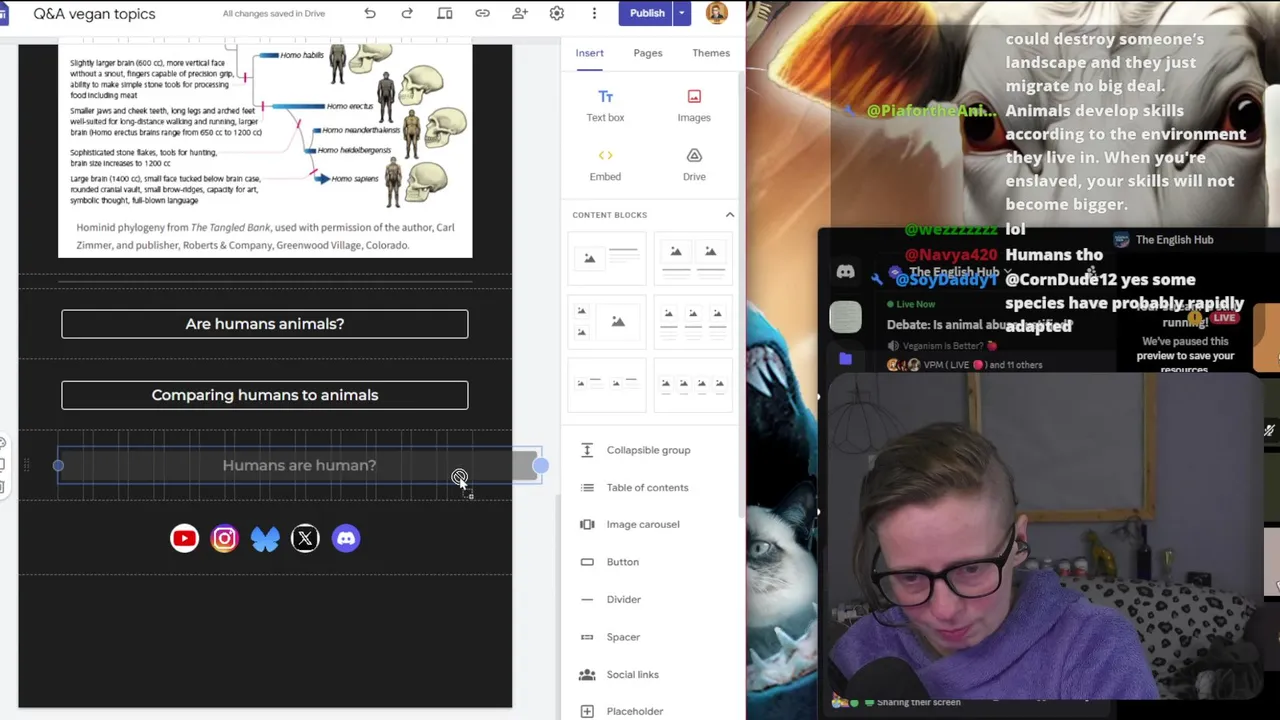Open the more options menu
The width and height of the screenshot is (1280, 720).
click(x=594, y=13)
